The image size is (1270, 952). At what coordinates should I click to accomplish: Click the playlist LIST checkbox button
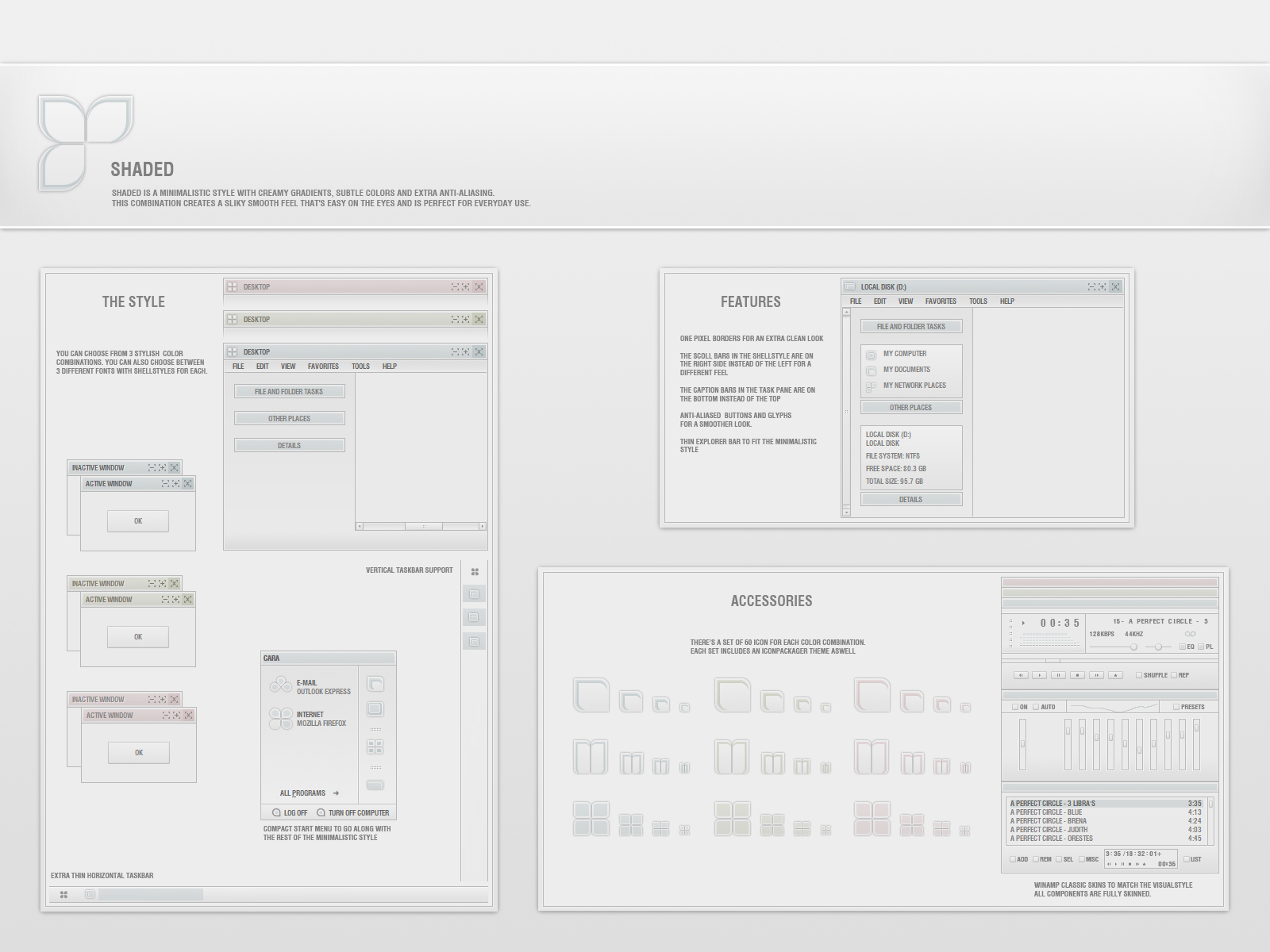tap(1187, 859)
